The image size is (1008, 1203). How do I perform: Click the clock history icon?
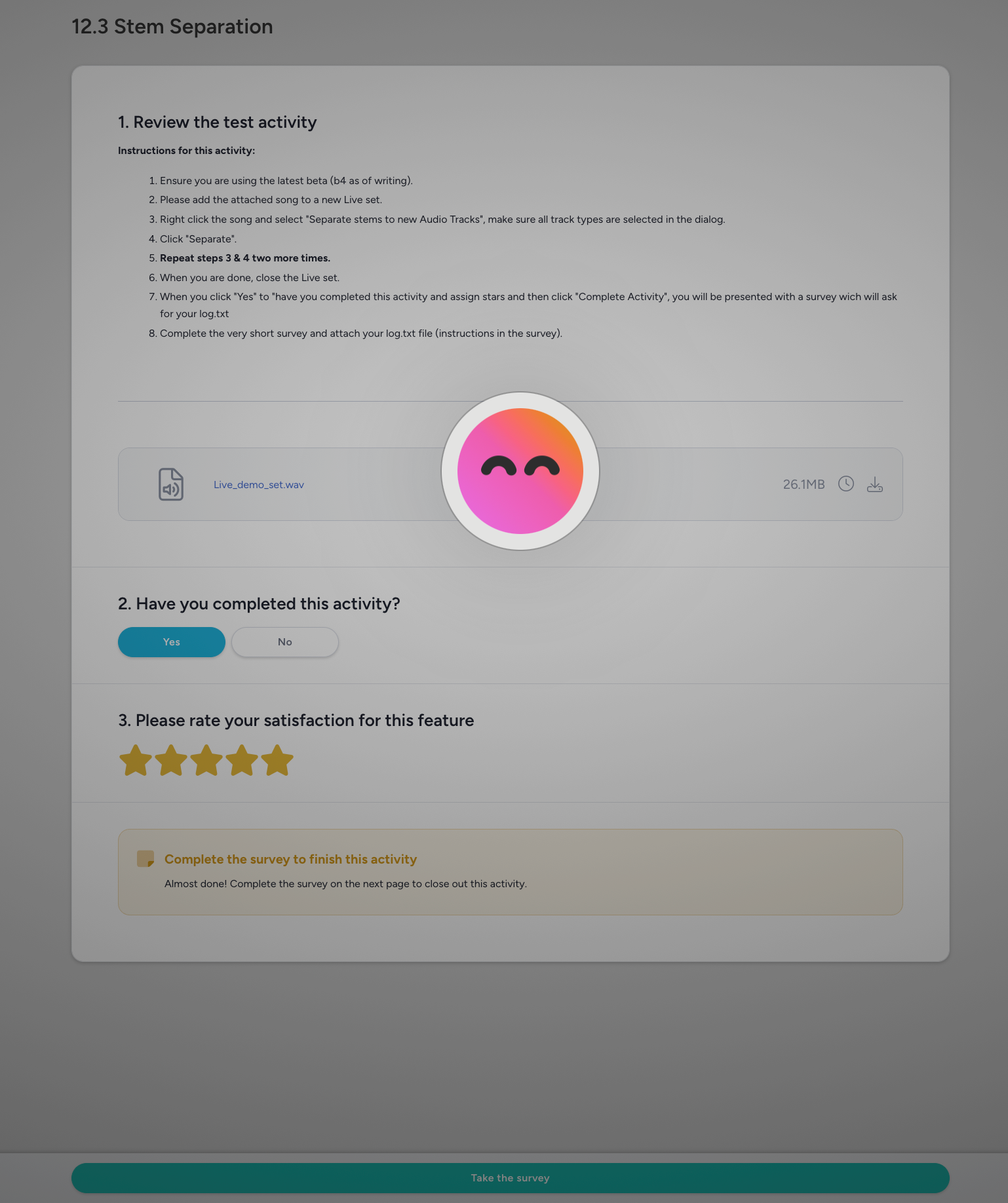tap(846, 484)
